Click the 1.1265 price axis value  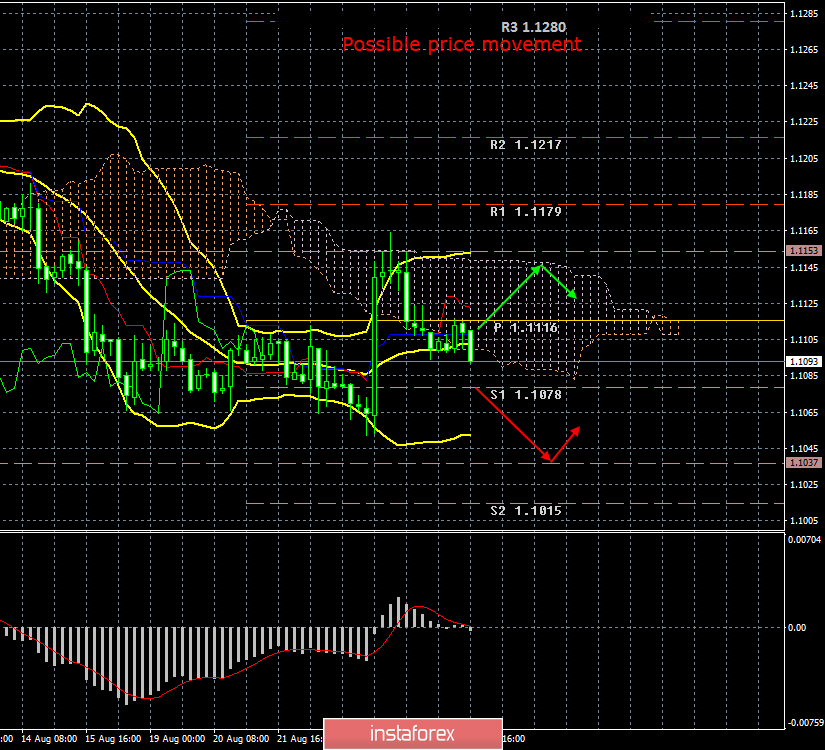click(x=804, y=50)
